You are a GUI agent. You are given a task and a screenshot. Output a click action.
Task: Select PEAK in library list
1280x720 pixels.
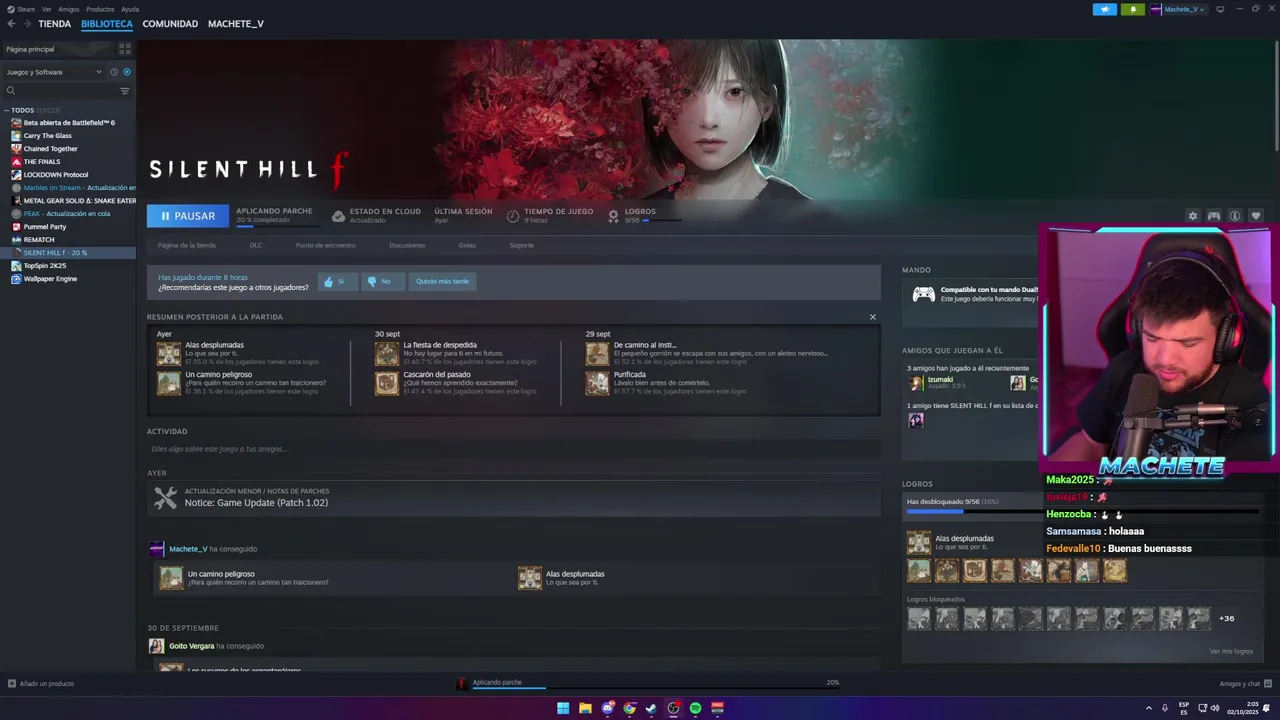point(68,214)
